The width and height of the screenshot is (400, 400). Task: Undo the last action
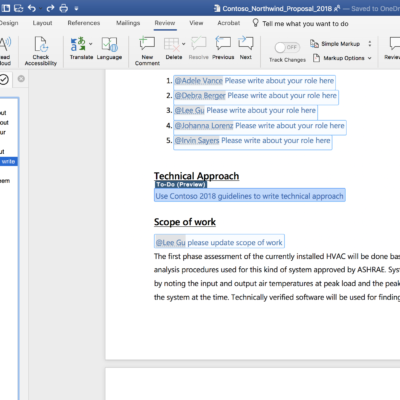[x=32, y=8]
